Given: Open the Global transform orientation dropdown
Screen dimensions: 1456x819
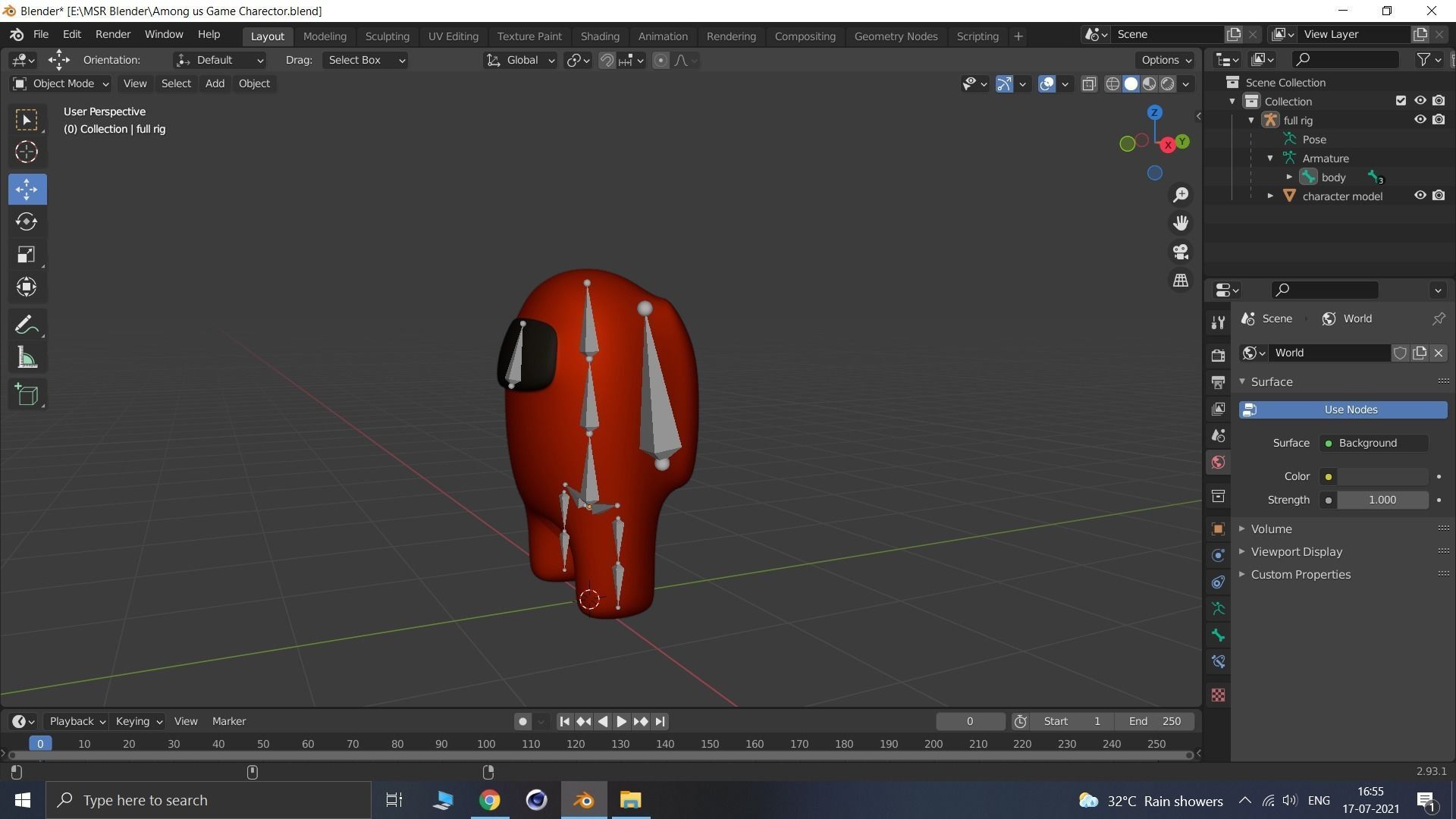Looking at the screenshot, I should point(520,61).
